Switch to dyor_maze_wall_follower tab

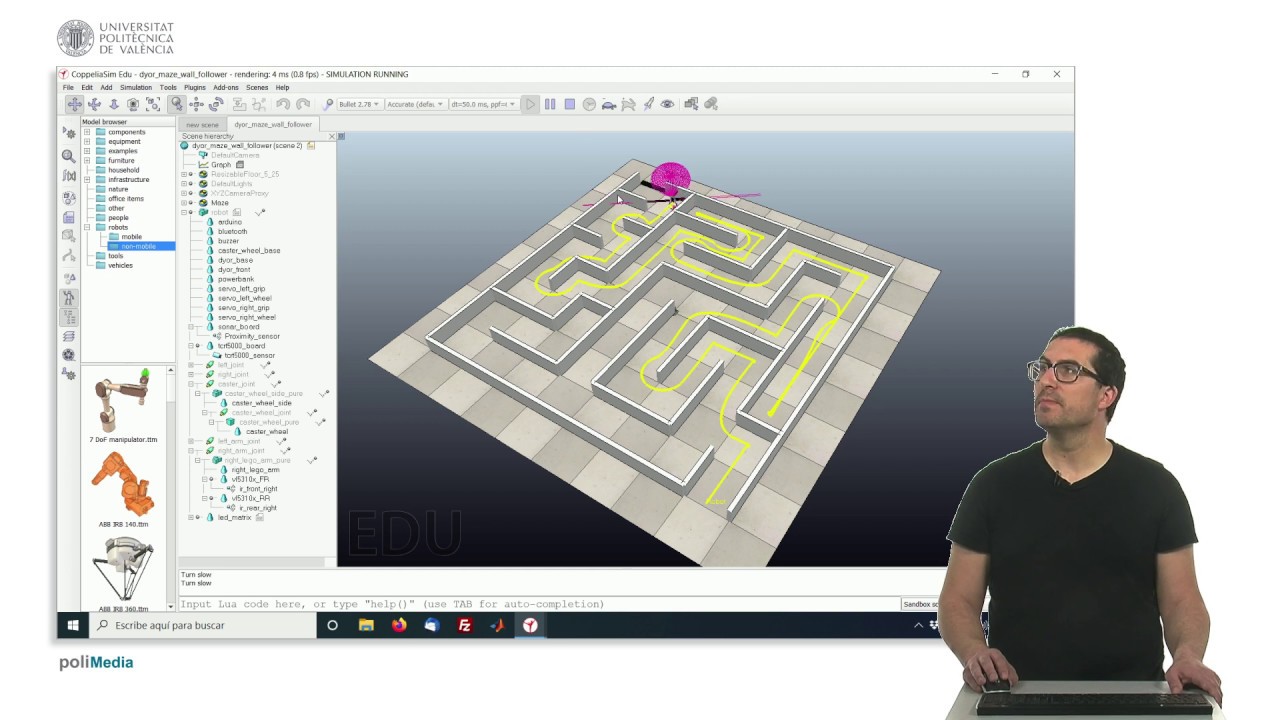tap(272, 125)
